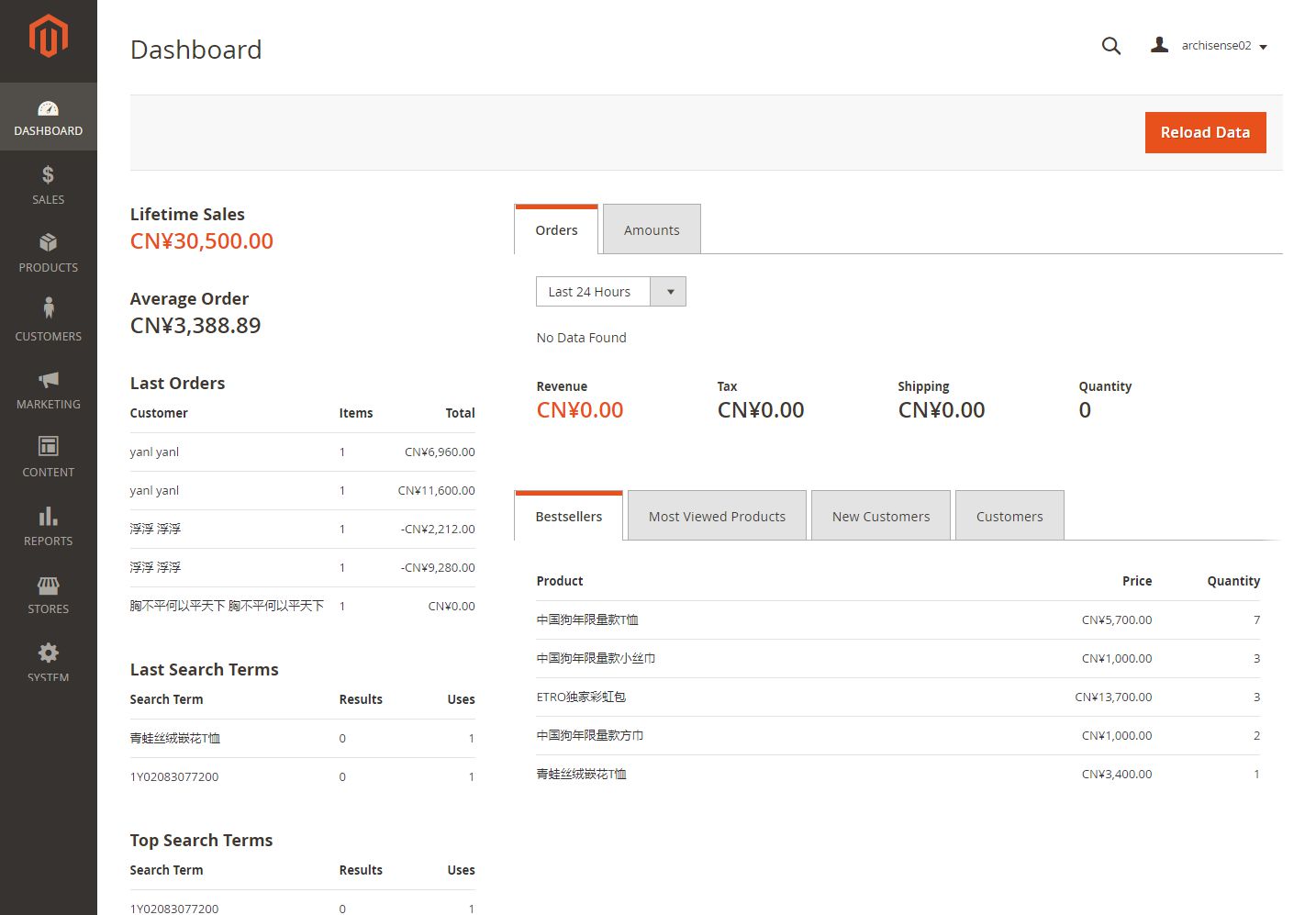Screen dimensions: 1316x915
Task: Switch to Most Viewed Products tab
Action: click(717, 517)
